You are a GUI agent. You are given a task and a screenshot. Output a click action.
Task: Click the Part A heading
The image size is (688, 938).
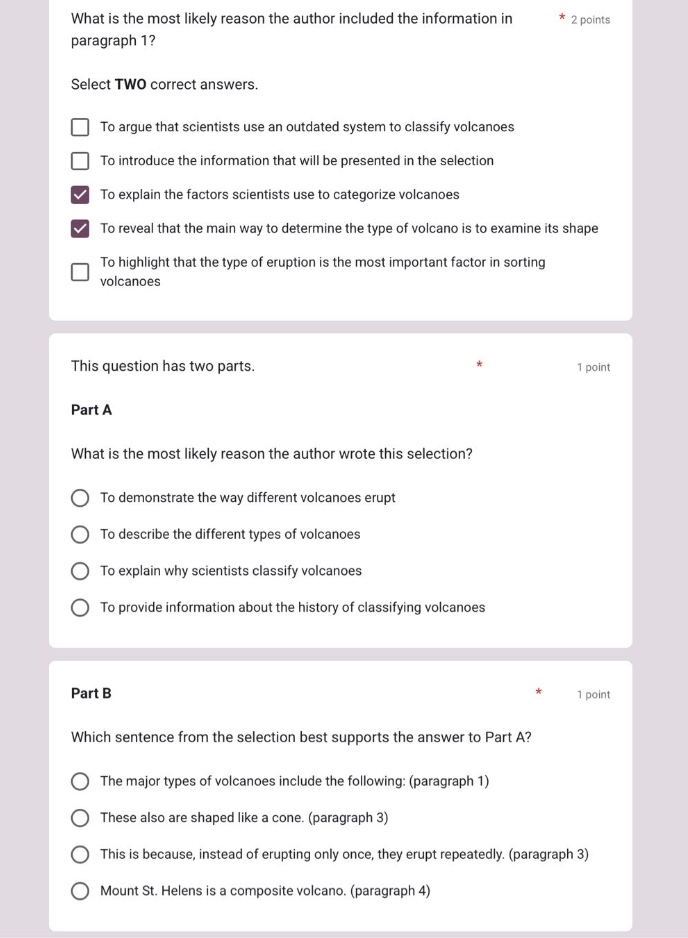point(92,410)
